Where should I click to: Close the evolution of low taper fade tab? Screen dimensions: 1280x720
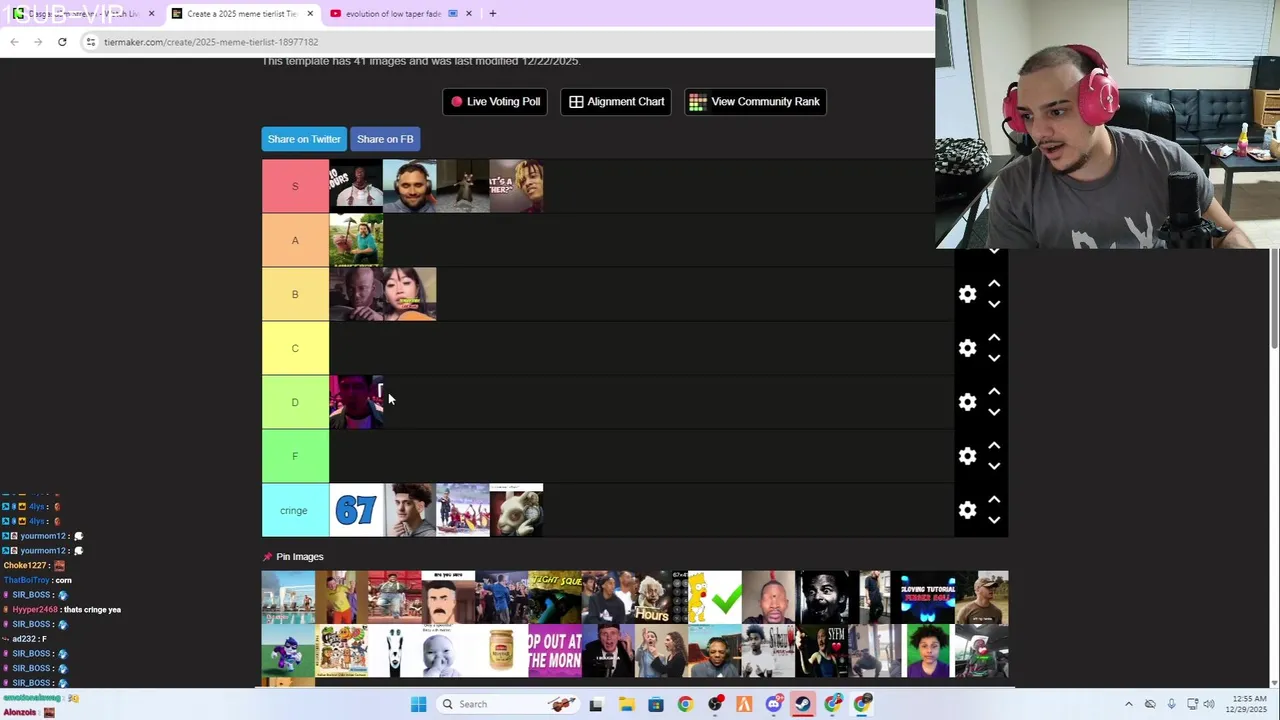coord(468,14)
